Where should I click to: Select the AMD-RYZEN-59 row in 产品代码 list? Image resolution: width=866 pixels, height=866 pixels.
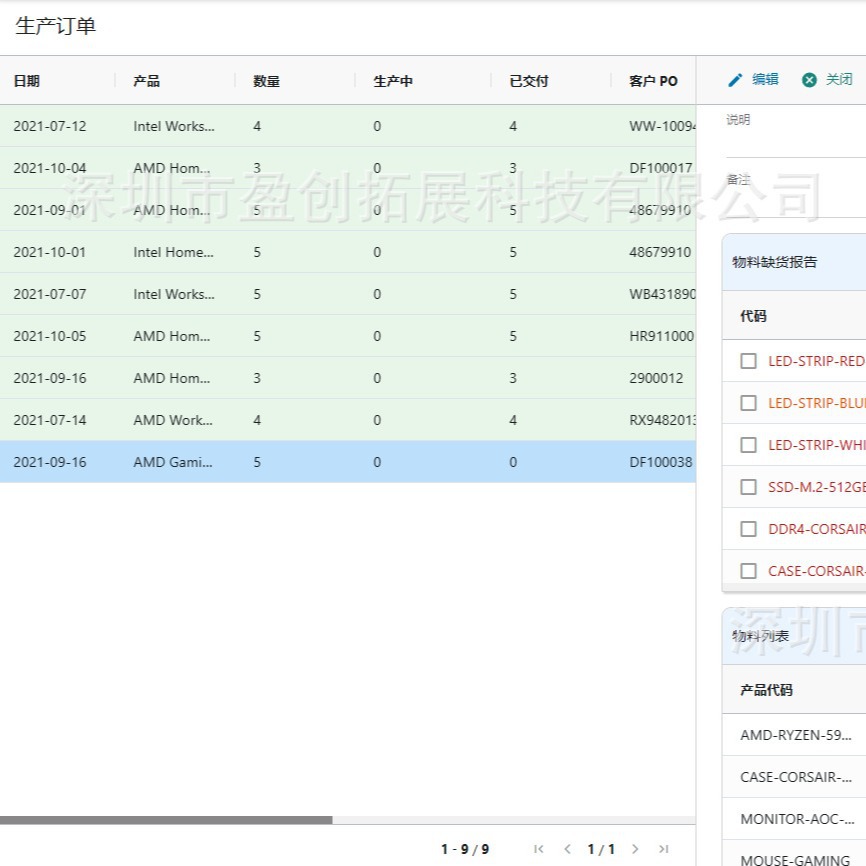click(x=790, y=734)
